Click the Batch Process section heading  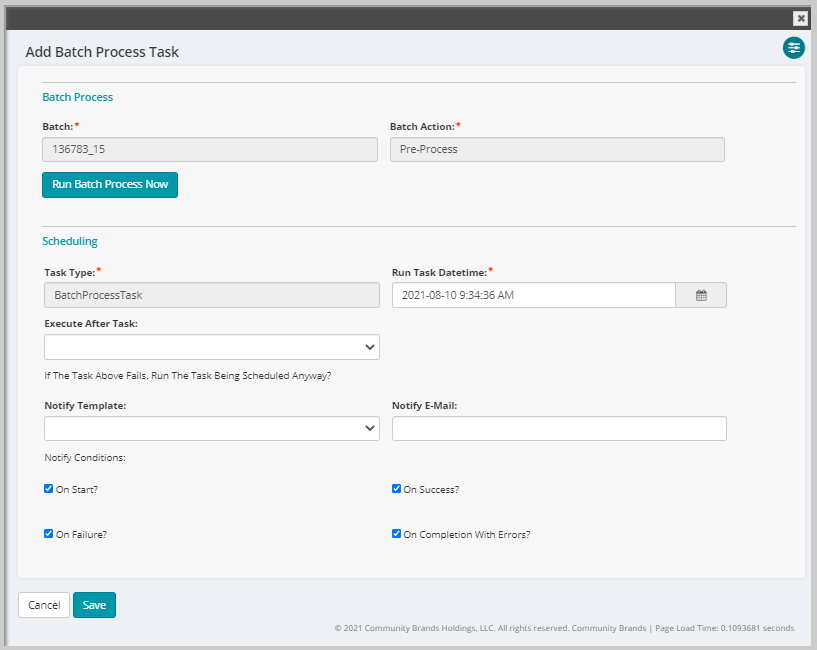[x=77, y=97]
